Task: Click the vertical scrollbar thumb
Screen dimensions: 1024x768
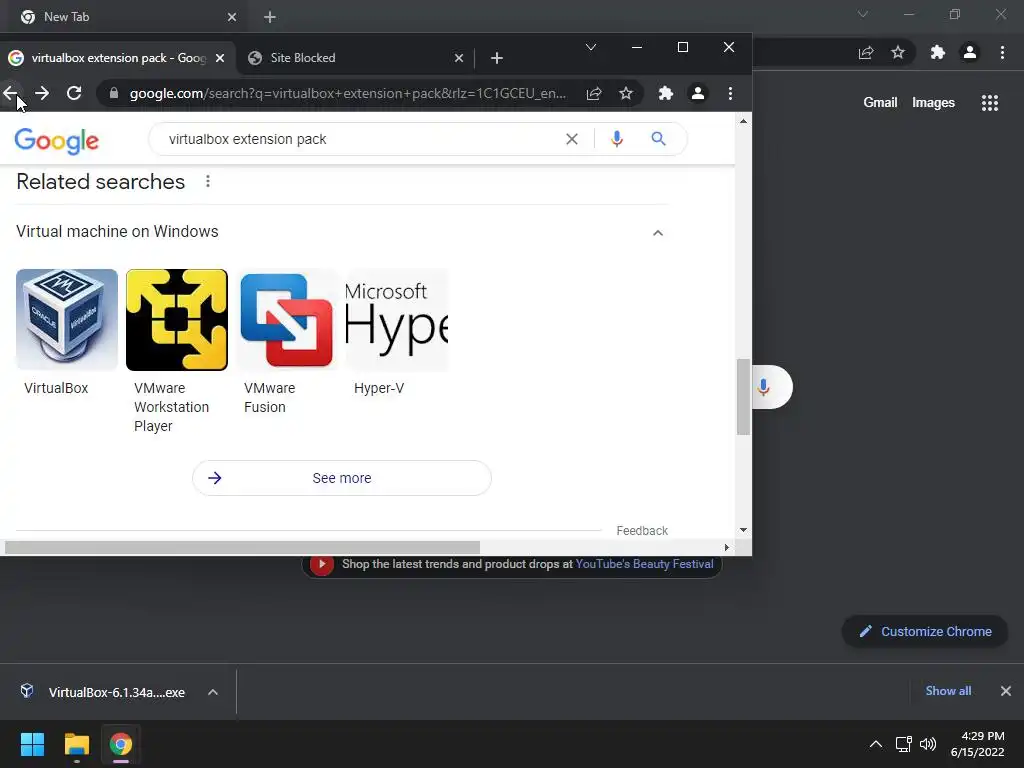Action: tap(743, 396)
